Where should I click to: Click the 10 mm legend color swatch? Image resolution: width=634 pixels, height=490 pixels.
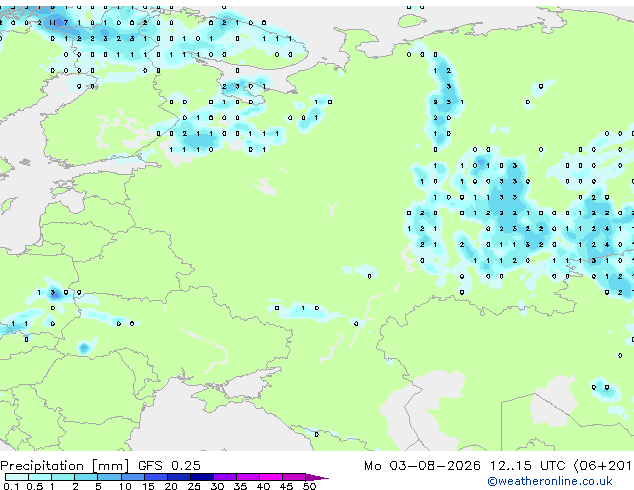[x=132, y=477]
